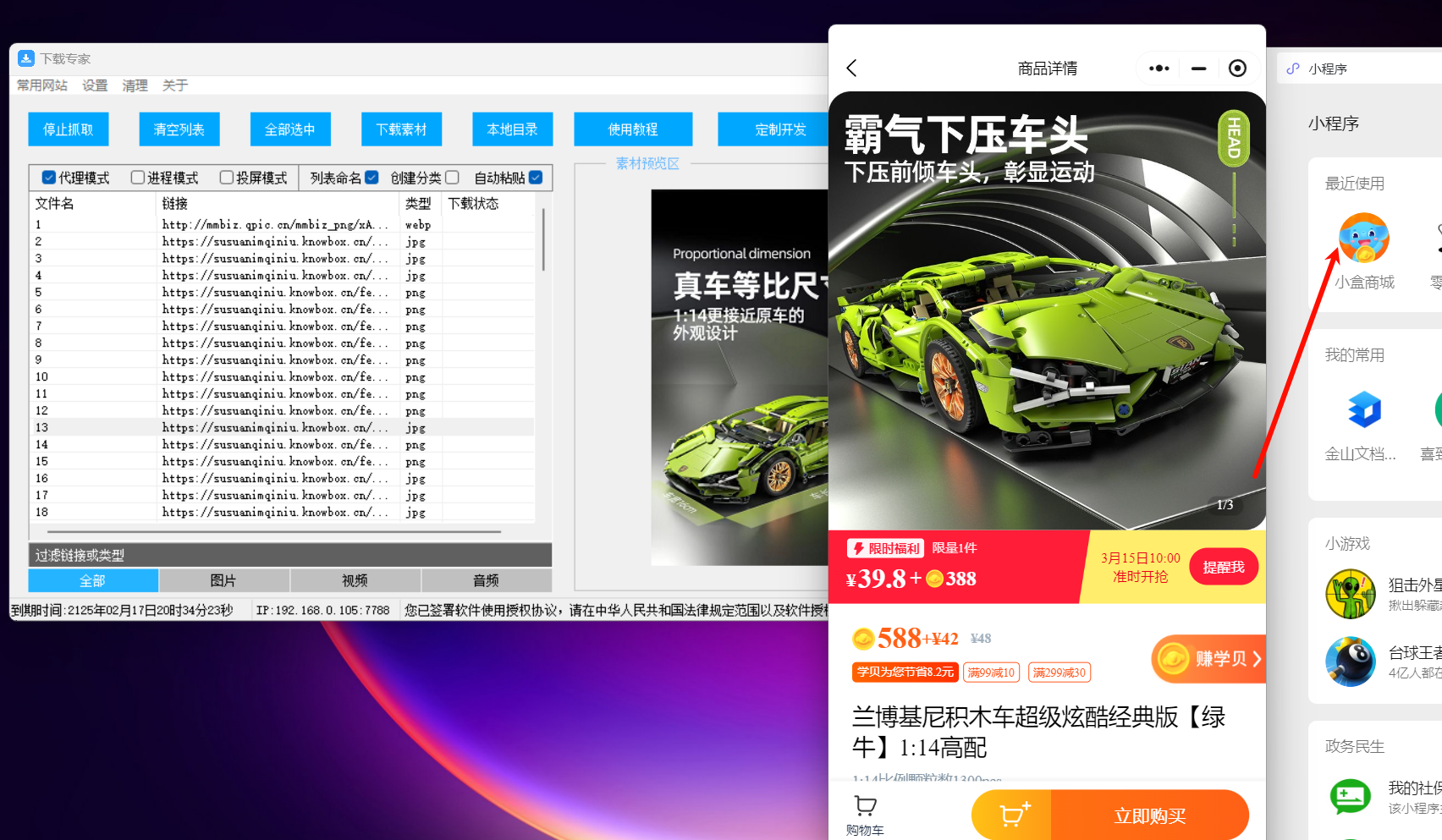Open the 设置 menu
The height and width of the screenshot is (840, 1442).
pos(95,85)
